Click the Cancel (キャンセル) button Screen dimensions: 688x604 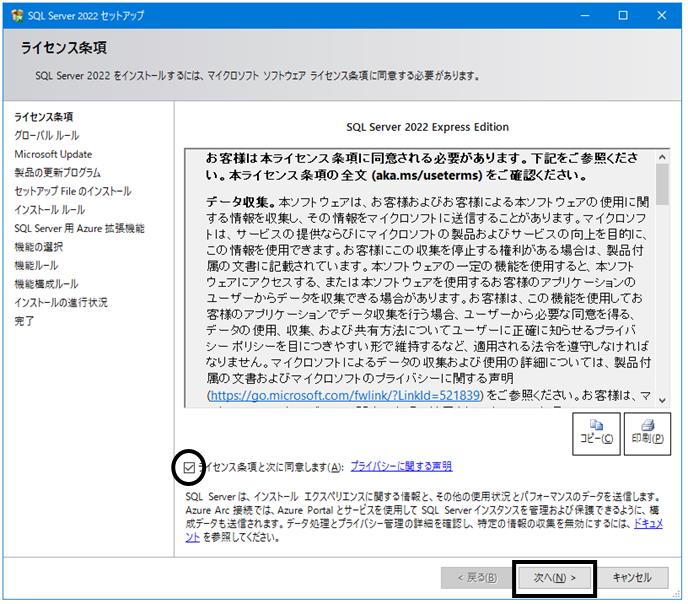[632, 578]
